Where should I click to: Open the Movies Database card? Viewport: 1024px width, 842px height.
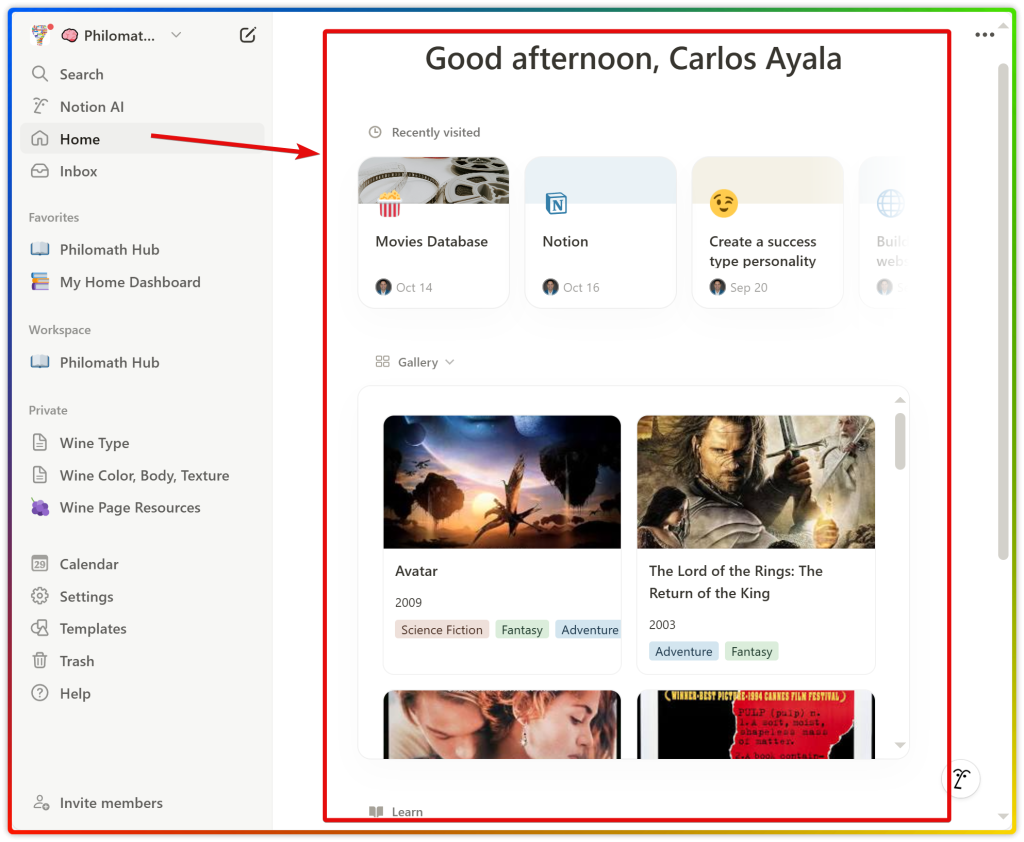[434, 233]
